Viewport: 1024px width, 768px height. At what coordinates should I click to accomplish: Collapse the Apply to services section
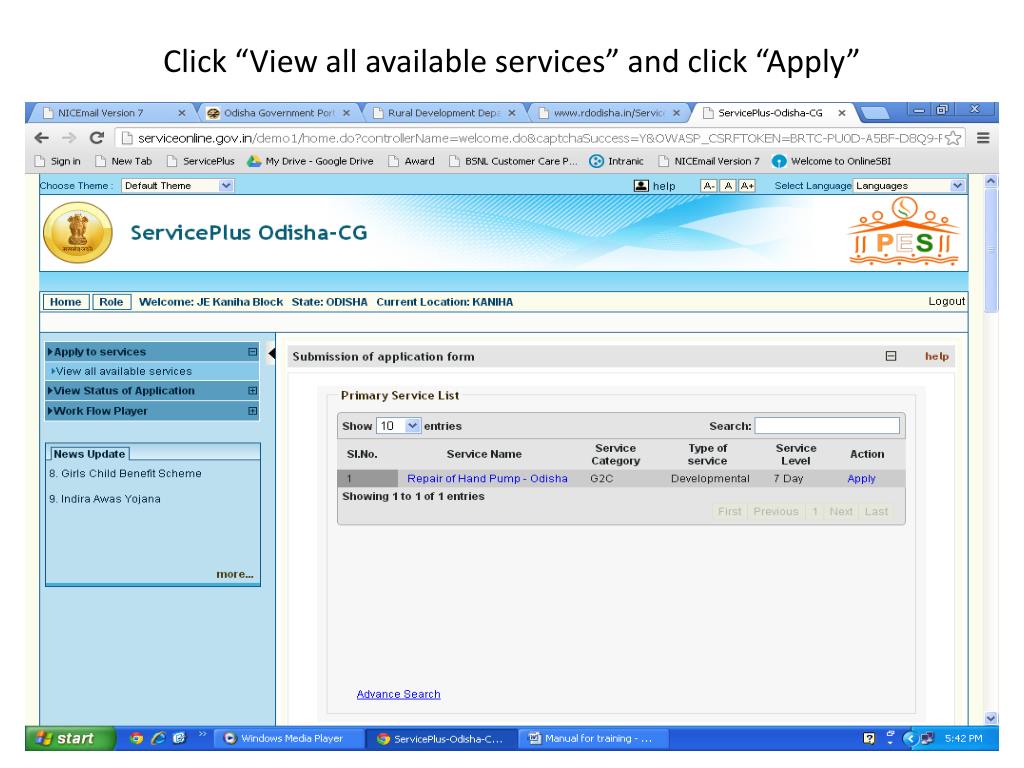[253, 352]
